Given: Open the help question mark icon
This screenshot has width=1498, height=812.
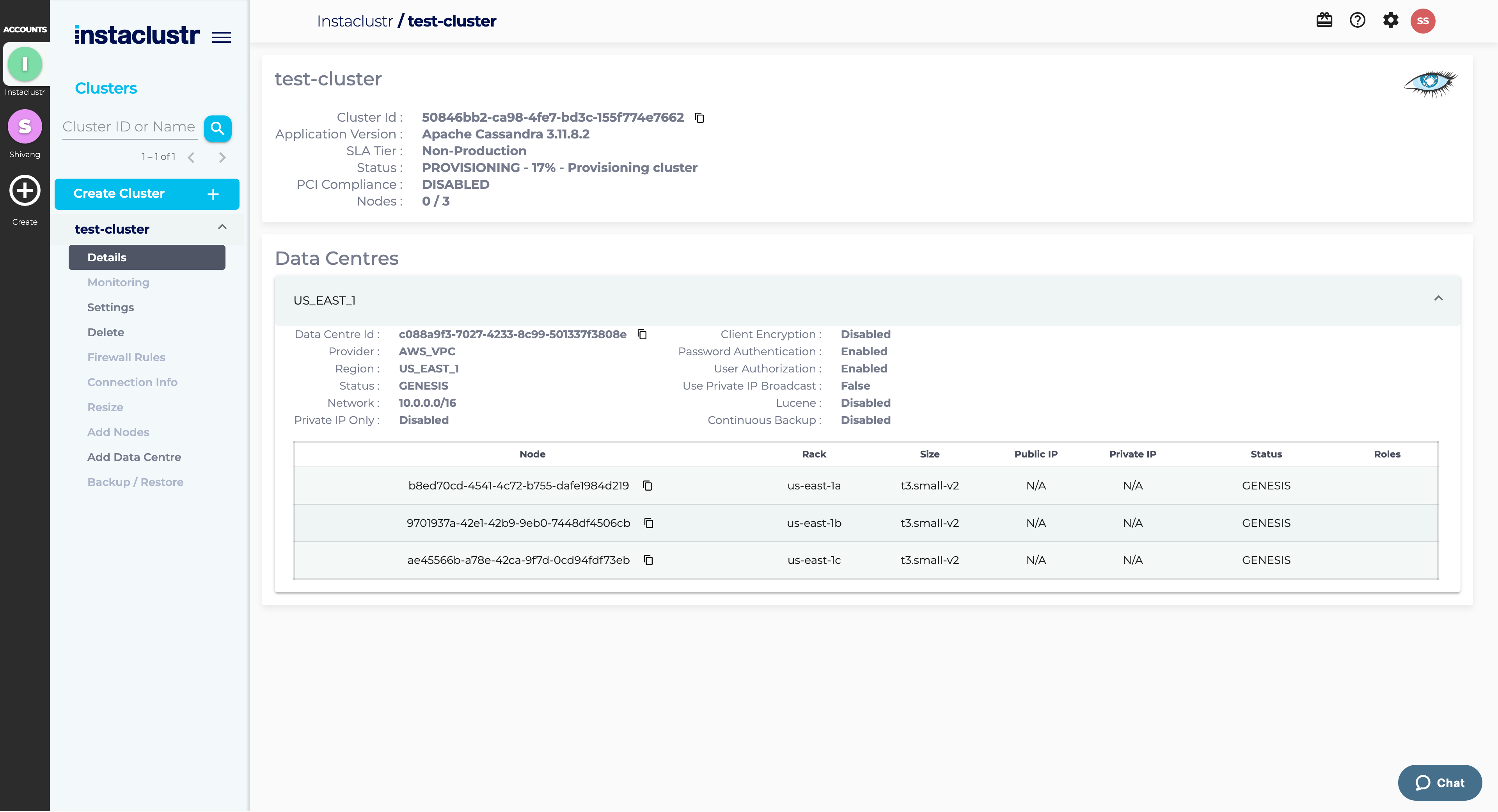Looking at the screenshot, I should (1358, 20).
